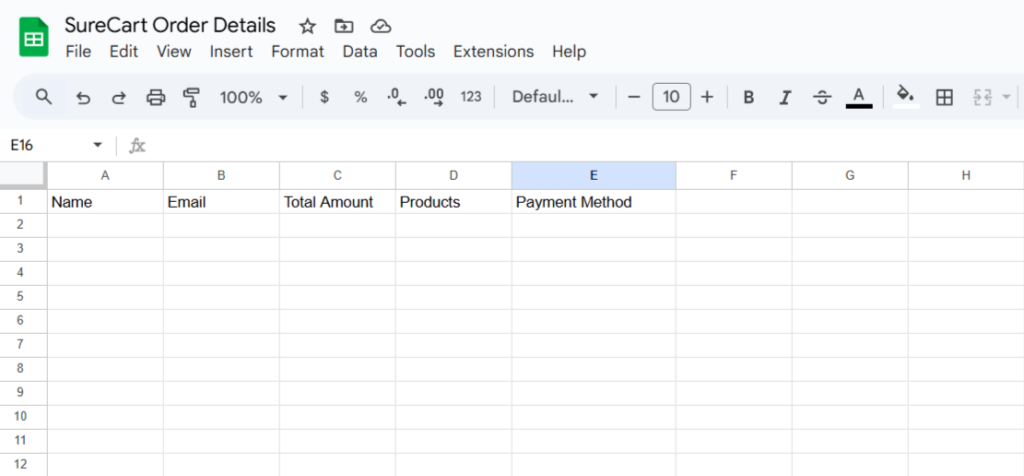Click the redo arrow icon
This screenshot has width=1024, height=476.
coord(118,97)
